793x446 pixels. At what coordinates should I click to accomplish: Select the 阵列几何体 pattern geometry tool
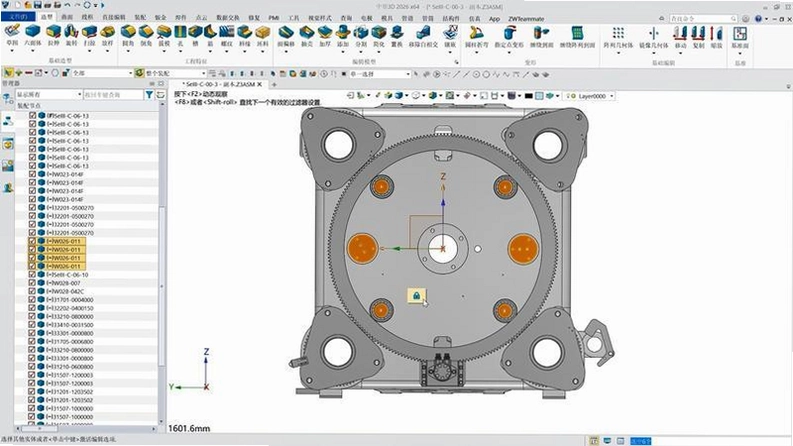(618, 36)
